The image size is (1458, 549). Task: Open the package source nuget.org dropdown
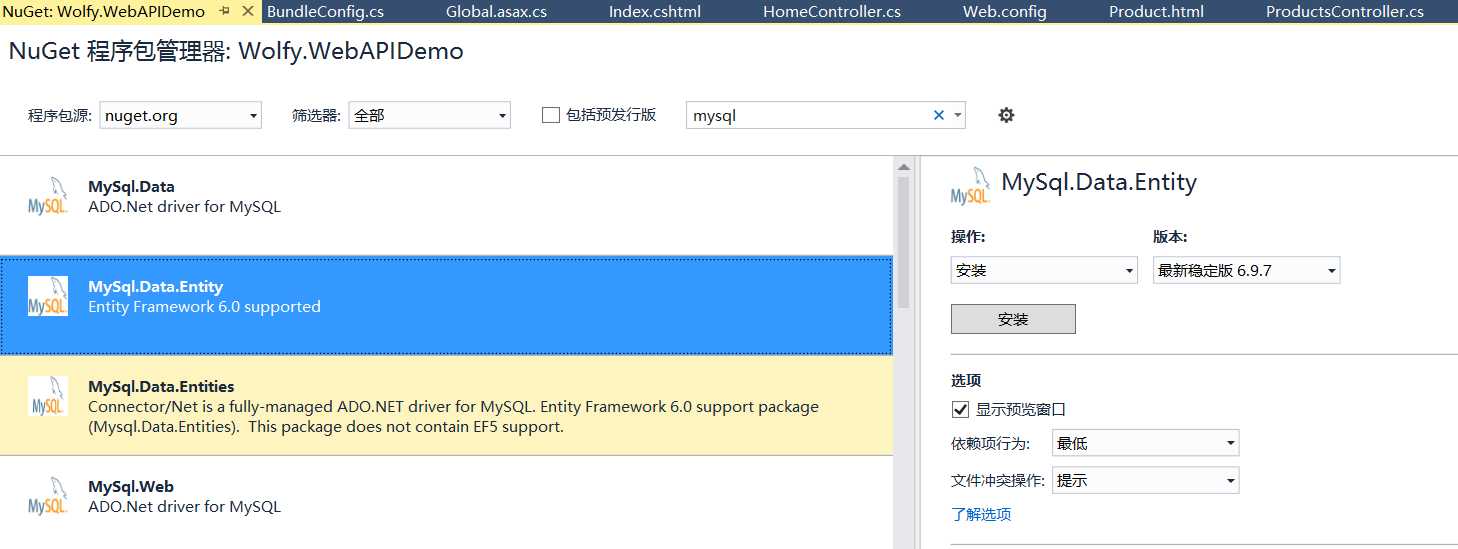(180, 115)
